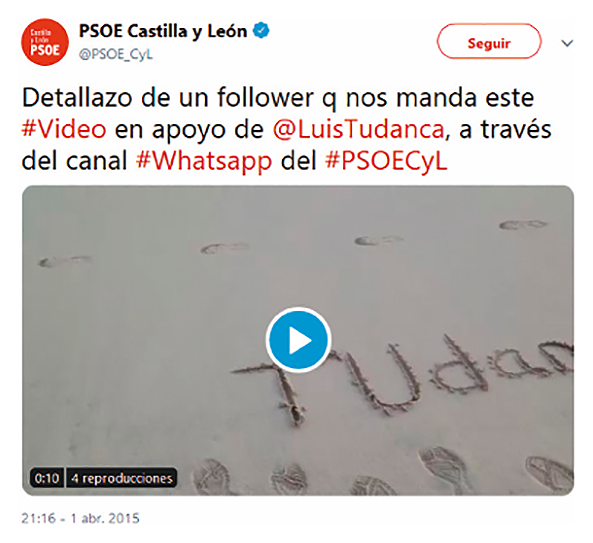The height and width of the screenshot is (543, 593).
Task: Open the @LuisTudanca mention link
Action: 358,129
